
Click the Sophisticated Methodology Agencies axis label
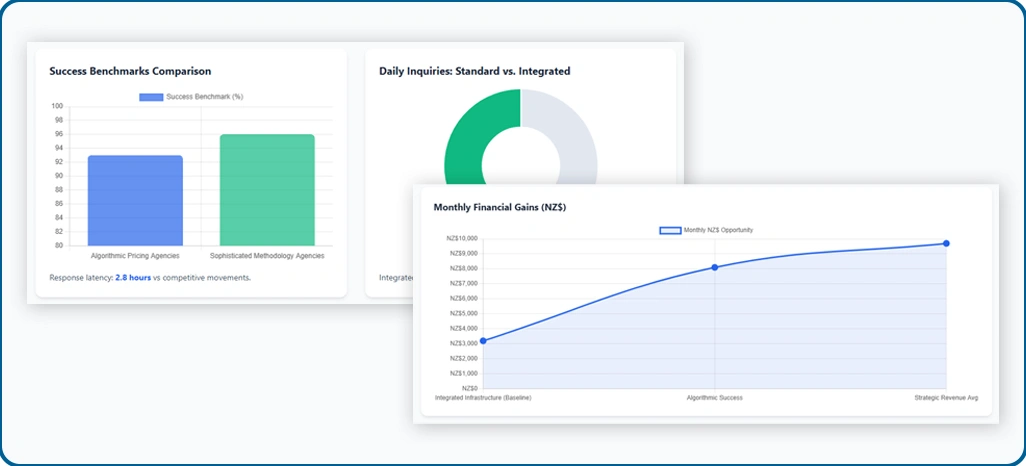(x=267, y=255)
